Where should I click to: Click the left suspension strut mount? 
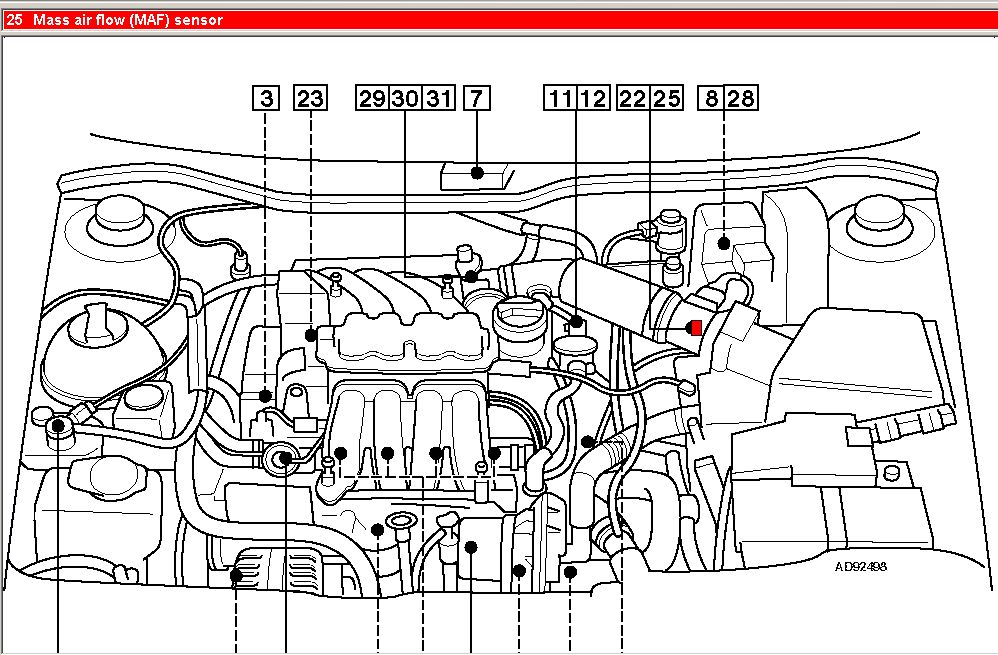[117, 216]
